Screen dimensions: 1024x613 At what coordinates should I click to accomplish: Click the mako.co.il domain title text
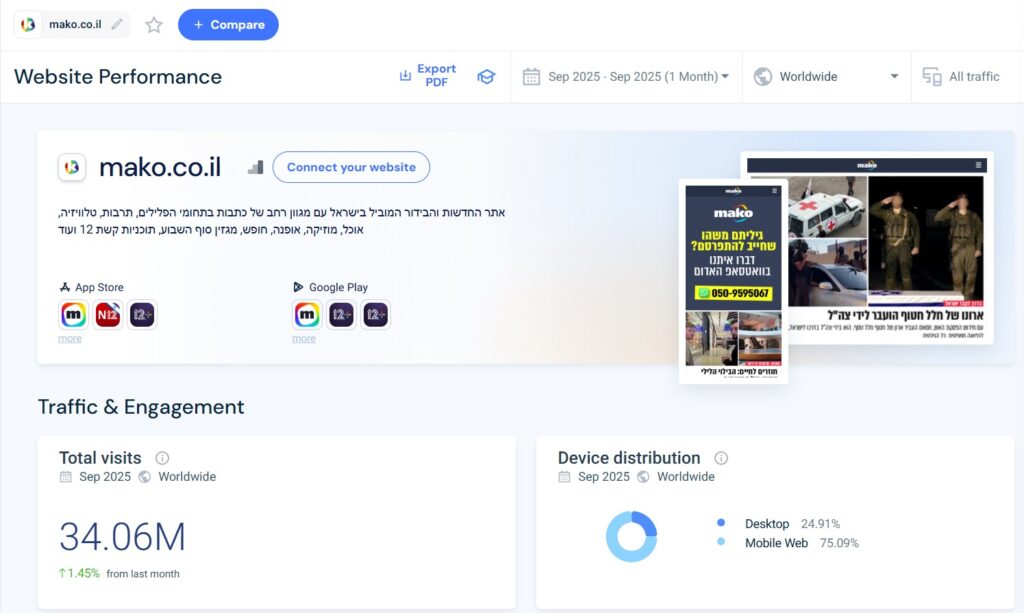(x=160, y=167)
